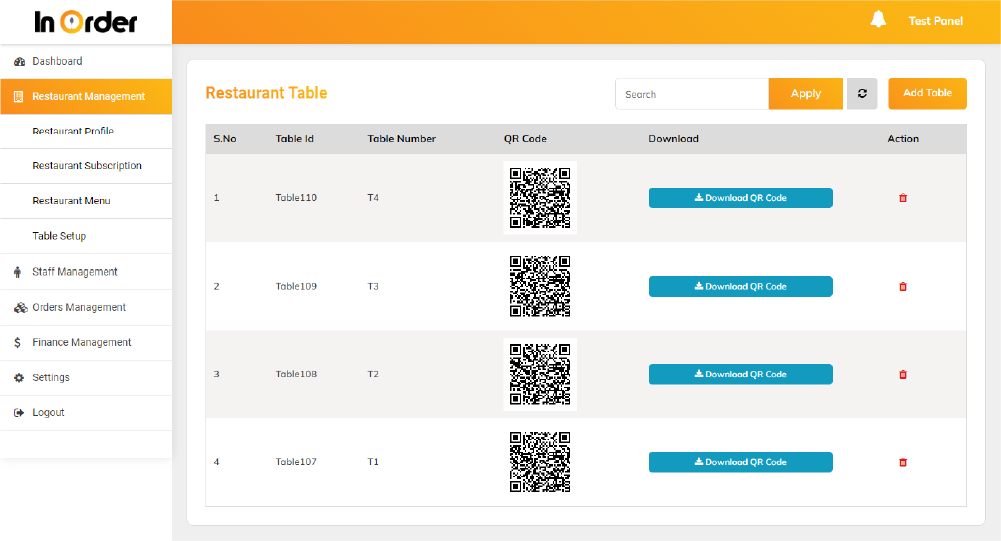The height and width of the screenshot is (541, 1001).
Task: Open Finance Management section
Action: point(86,342)
